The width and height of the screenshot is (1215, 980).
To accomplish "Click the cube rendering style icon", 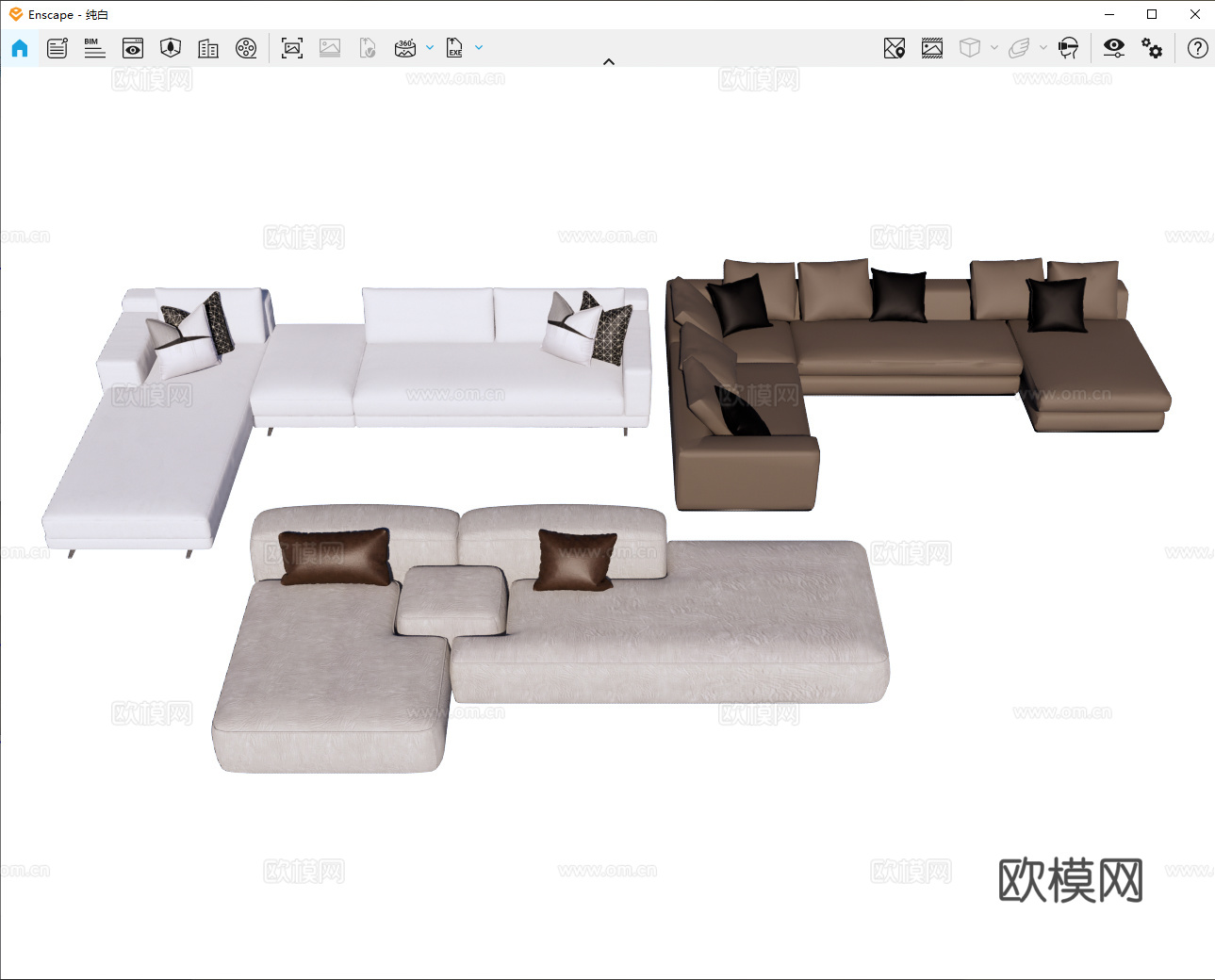I will click(970, 48).
